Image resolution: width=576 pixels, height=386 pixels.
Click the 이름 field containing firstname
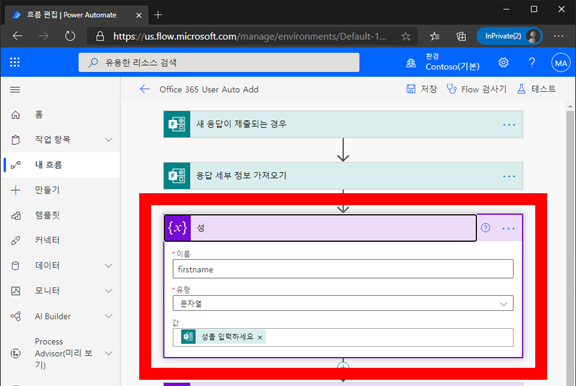(x=343, y=269)
